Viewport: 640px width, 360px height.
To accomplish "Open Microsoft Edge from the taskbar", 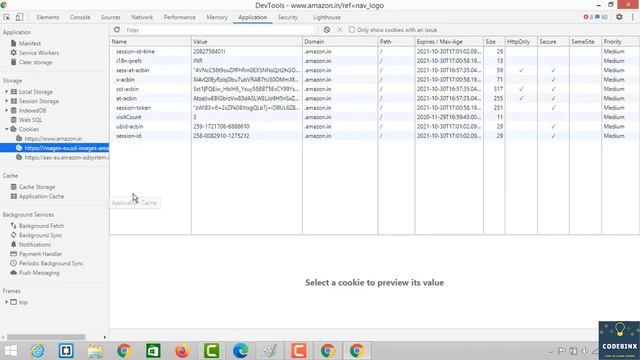I will pos(240,351).
